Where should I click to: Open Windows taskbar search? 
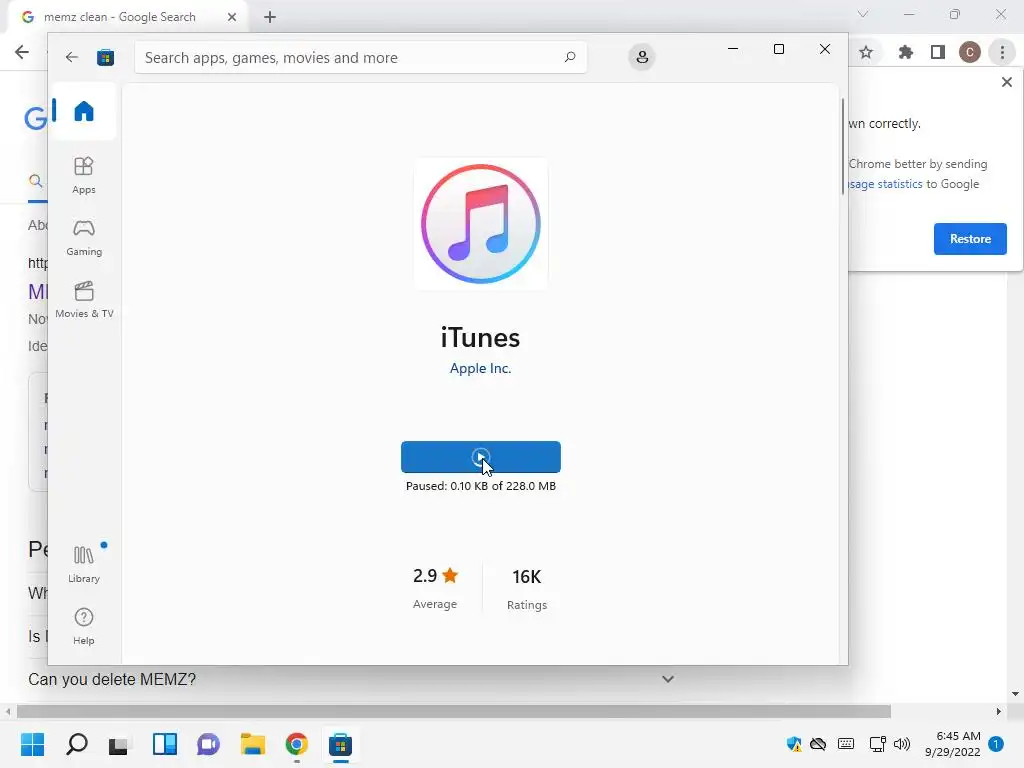[77, 744]
